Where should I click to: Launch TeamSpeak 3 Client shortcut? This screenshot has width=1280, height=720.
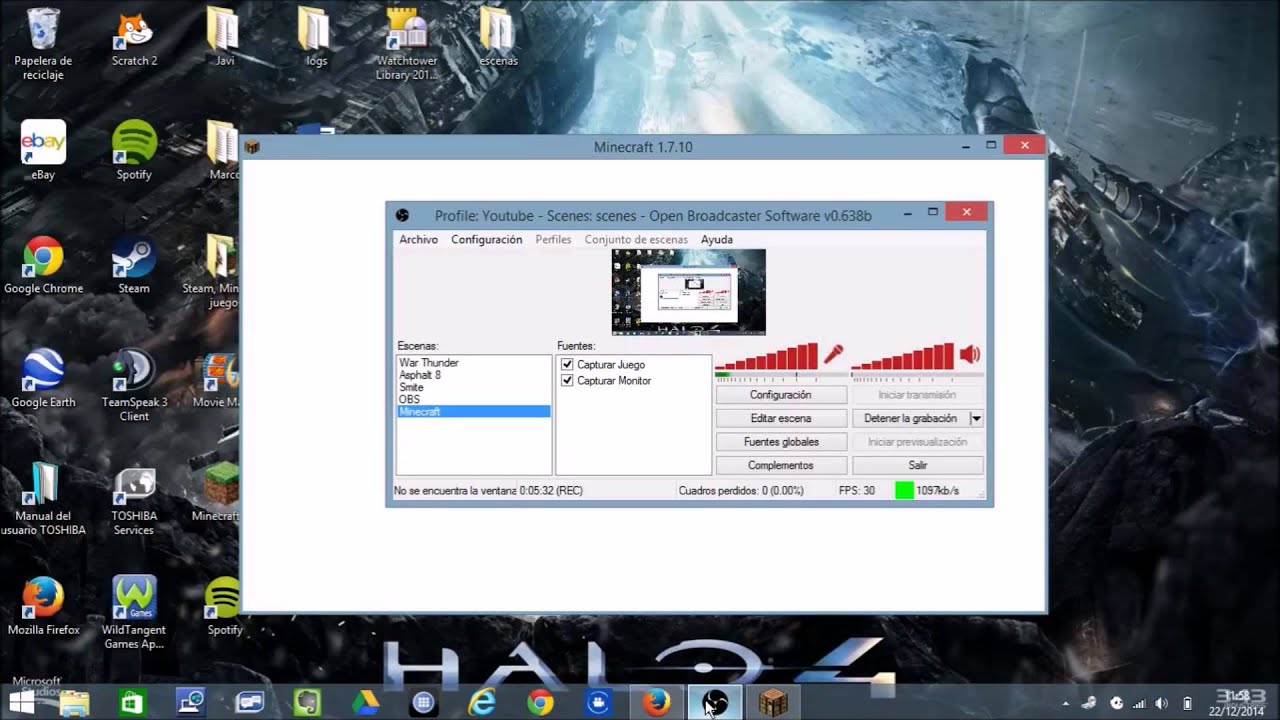point(134,385)
